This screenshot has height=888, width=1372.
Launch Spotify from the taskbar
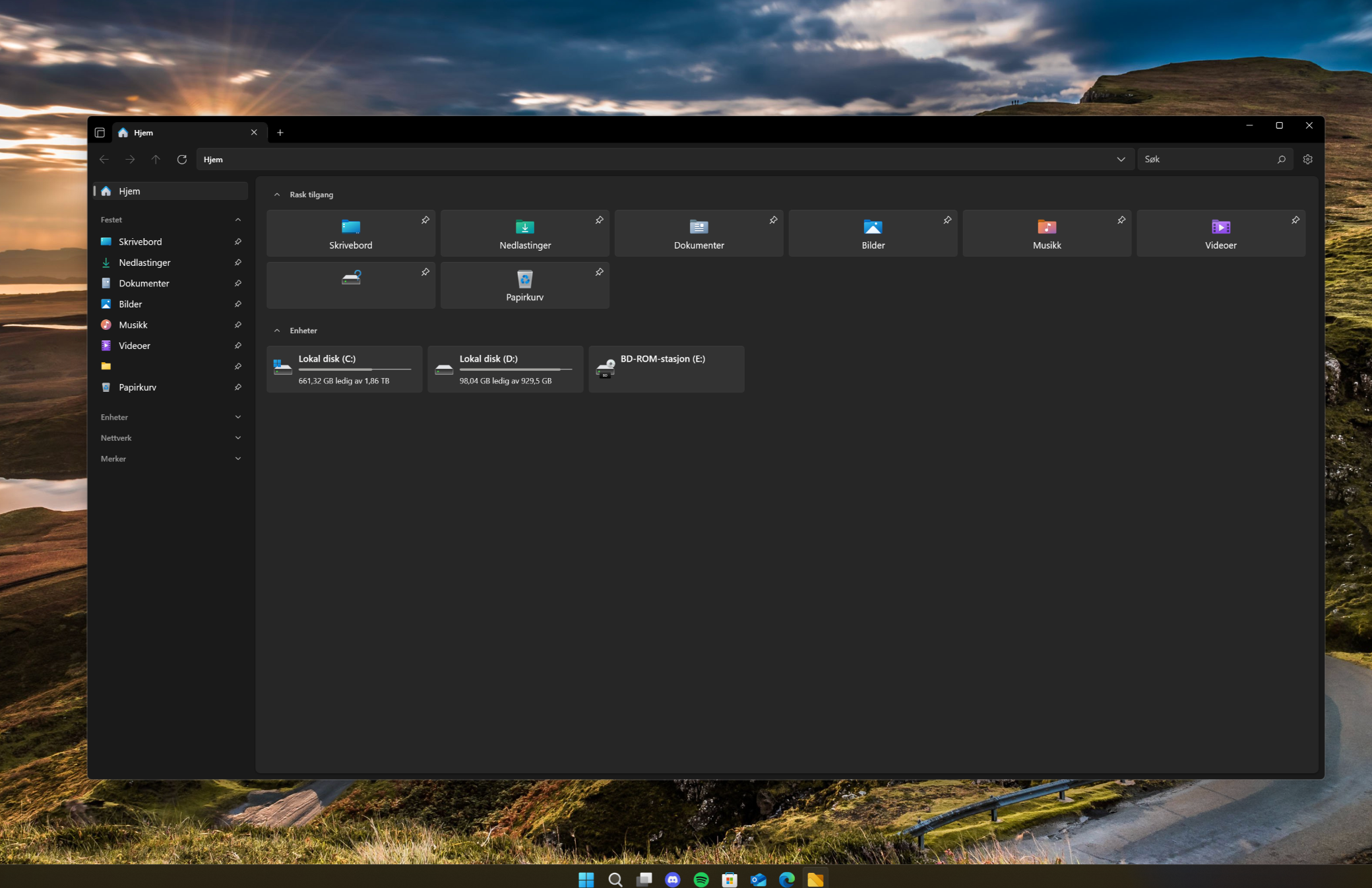(701, 879)
